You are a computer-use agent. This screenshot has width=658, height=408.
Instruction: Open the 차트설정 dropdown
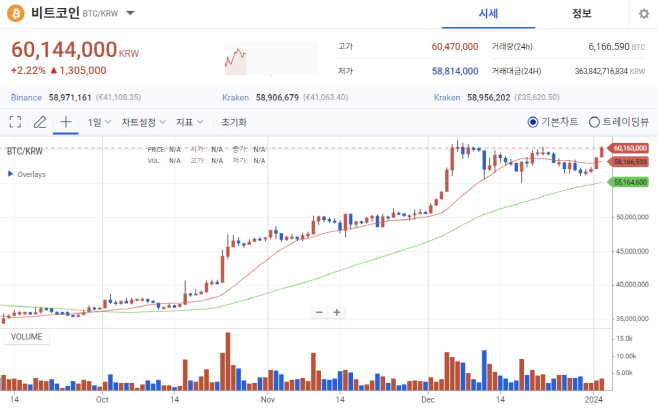[x=144, y=122]
